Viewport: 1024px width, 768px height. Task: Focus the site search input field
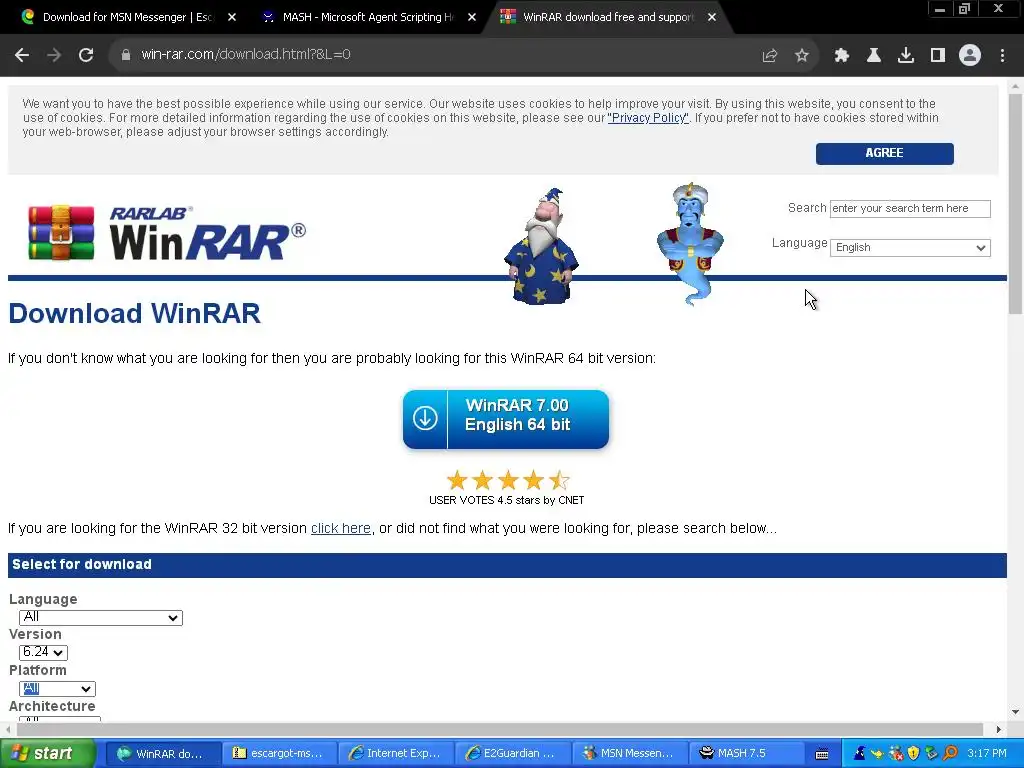(x=910, y=208)
